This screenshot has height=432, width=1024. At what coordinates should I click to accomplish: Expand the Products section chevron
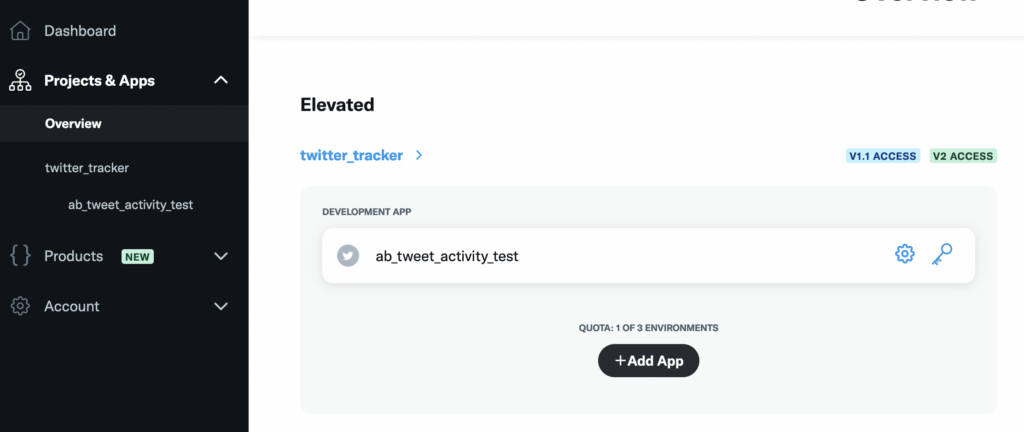(x=221, y=256)
